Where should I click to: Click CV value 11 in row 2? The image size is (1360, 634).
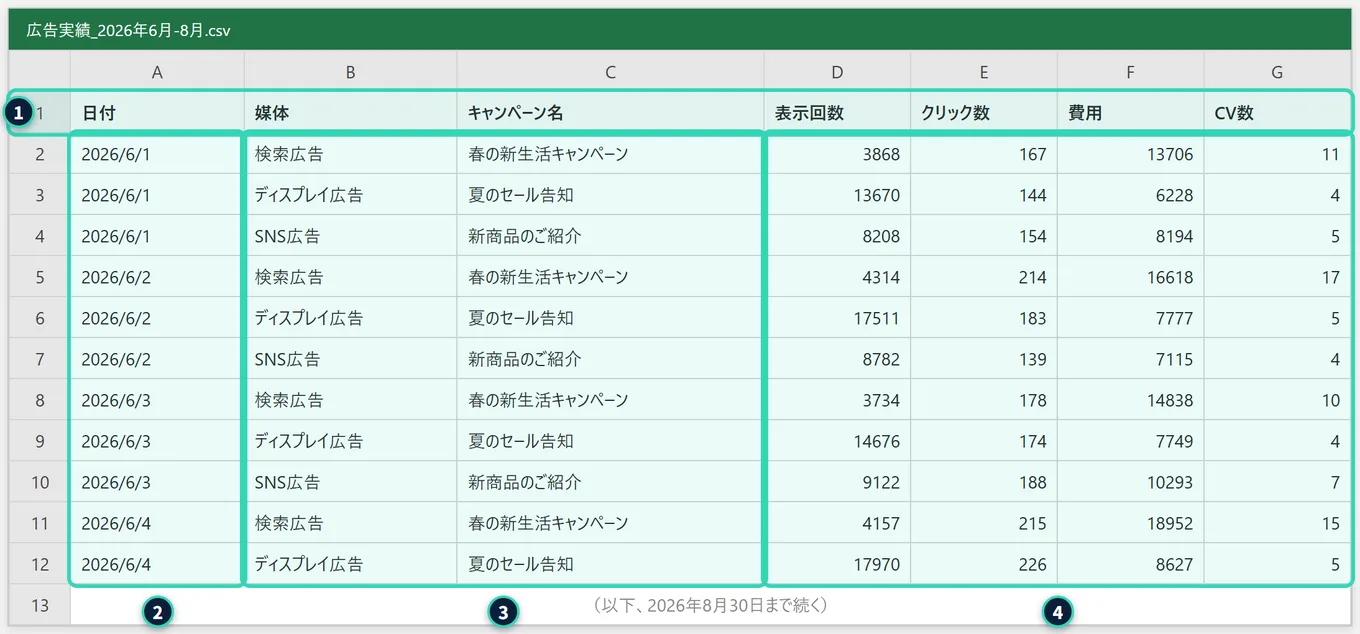tap(1277, 154)
